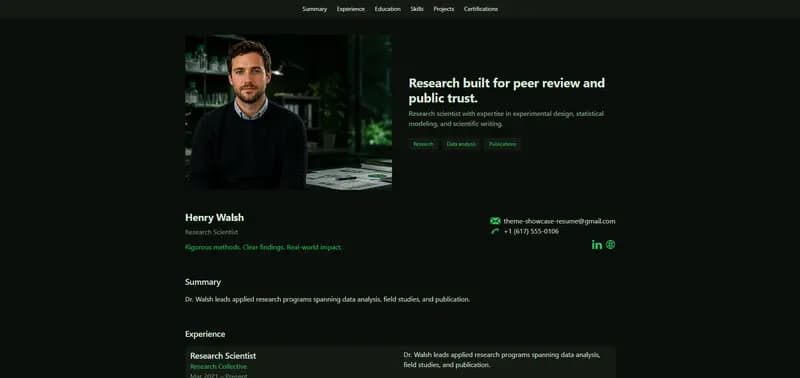Click the Summary paragraph about Dr. Walsh
Image resolution: width=800 pixels, height=378 pixels.
point(327,299)
